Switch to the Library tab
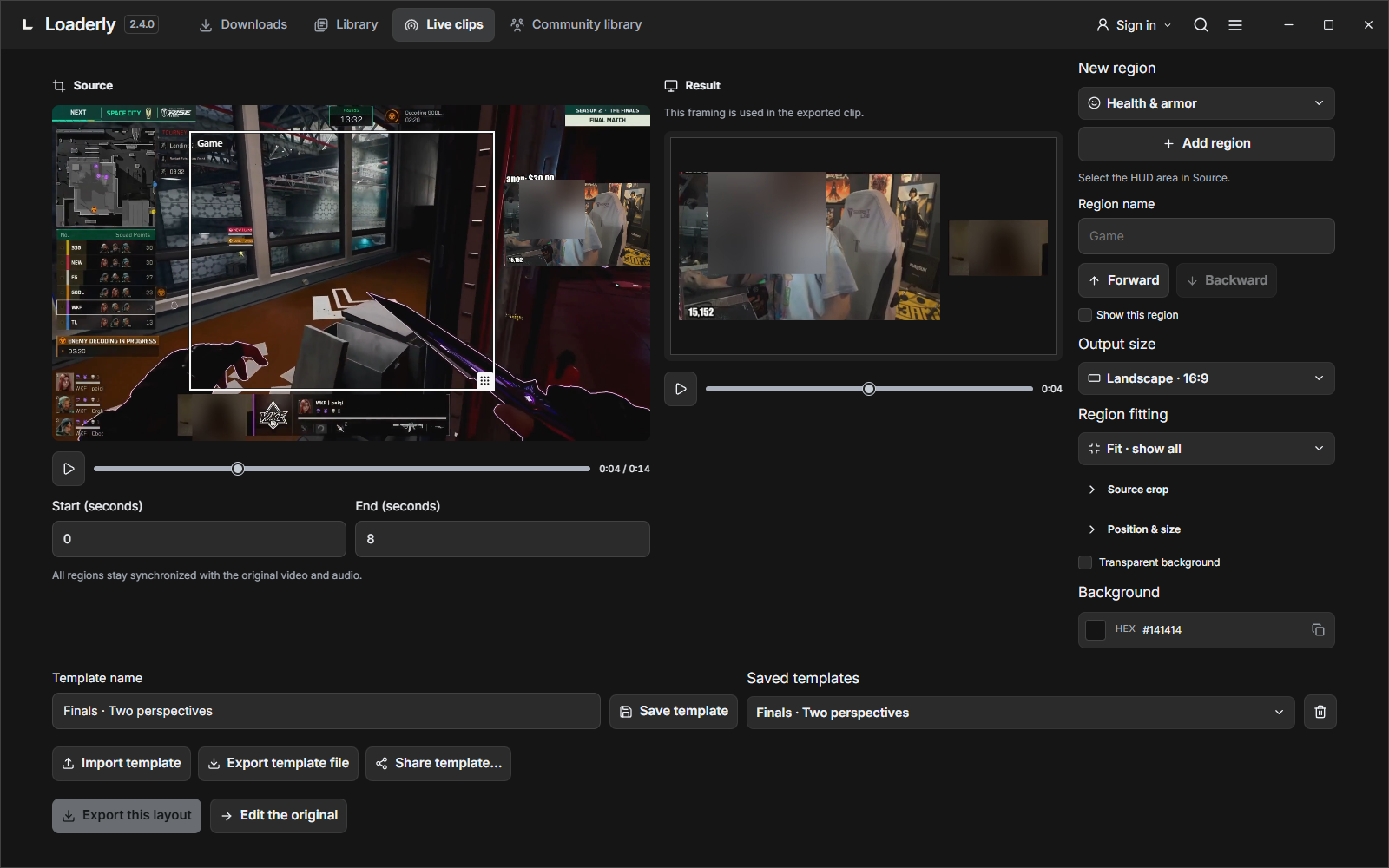The width and height of the screenshot is (1389, 868). (346, 24)
